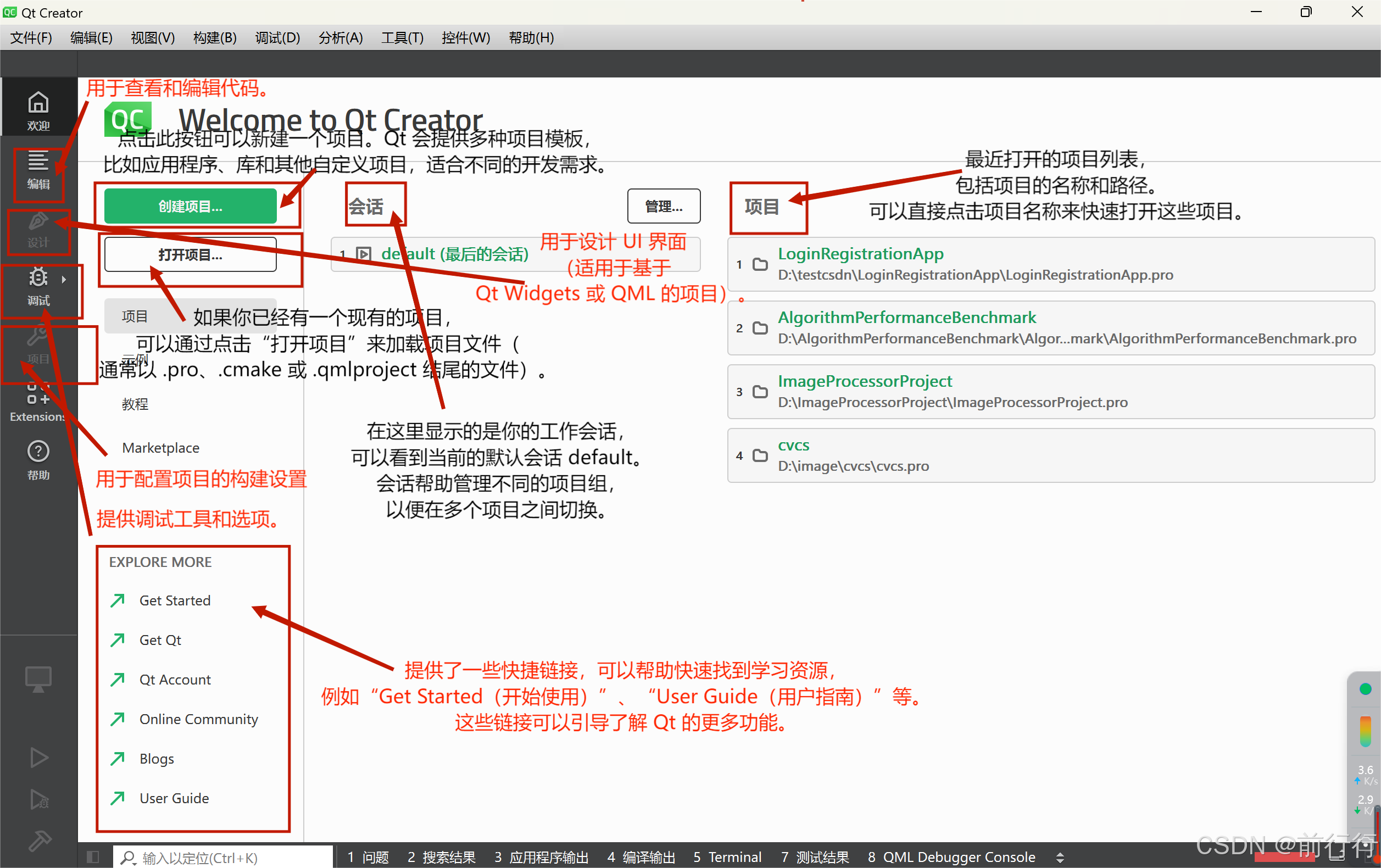Click the Start Debugging run icon
Screen dimensions: 1381x868
coord(38,799)
